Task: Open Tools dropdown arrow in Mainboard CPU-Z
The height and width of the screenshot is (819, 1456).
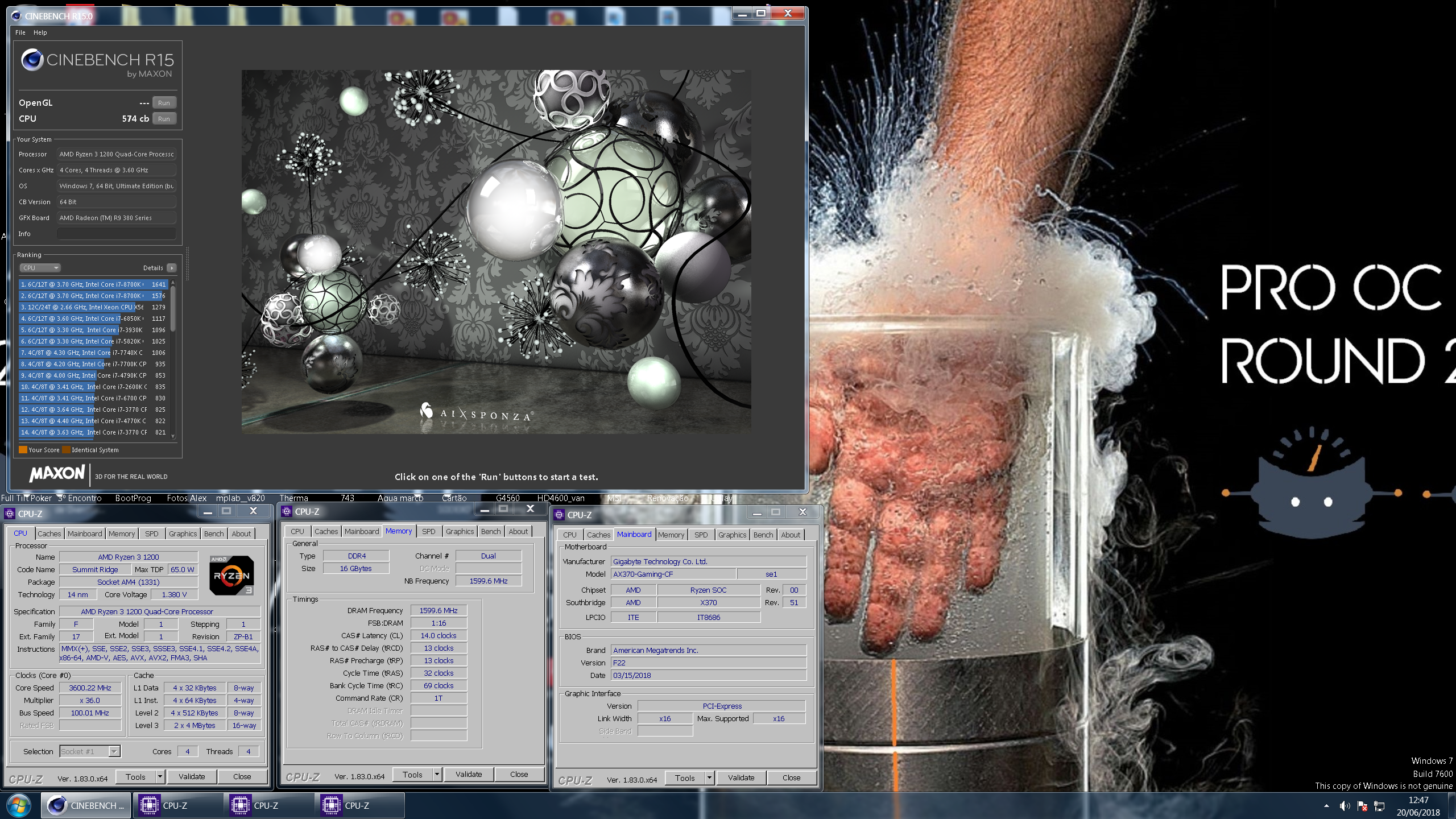Action: [709, 777]
